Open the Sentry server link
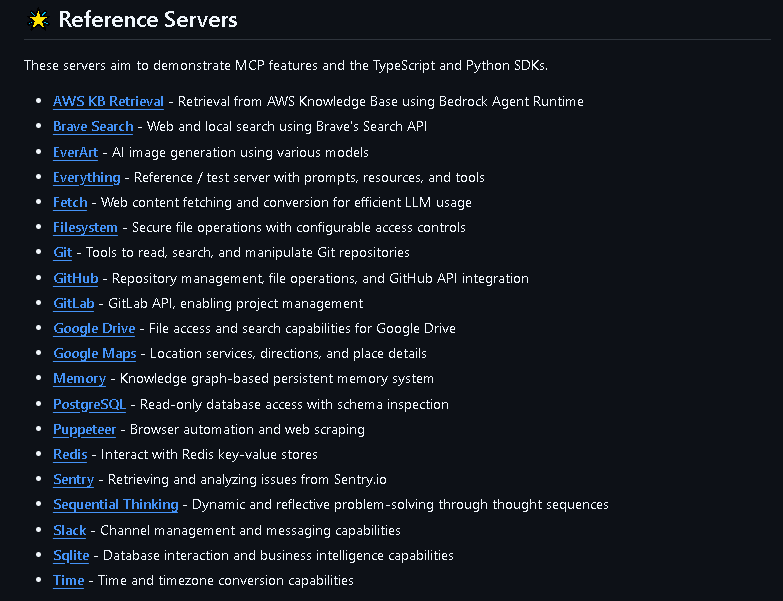 [x=73, y=479]
